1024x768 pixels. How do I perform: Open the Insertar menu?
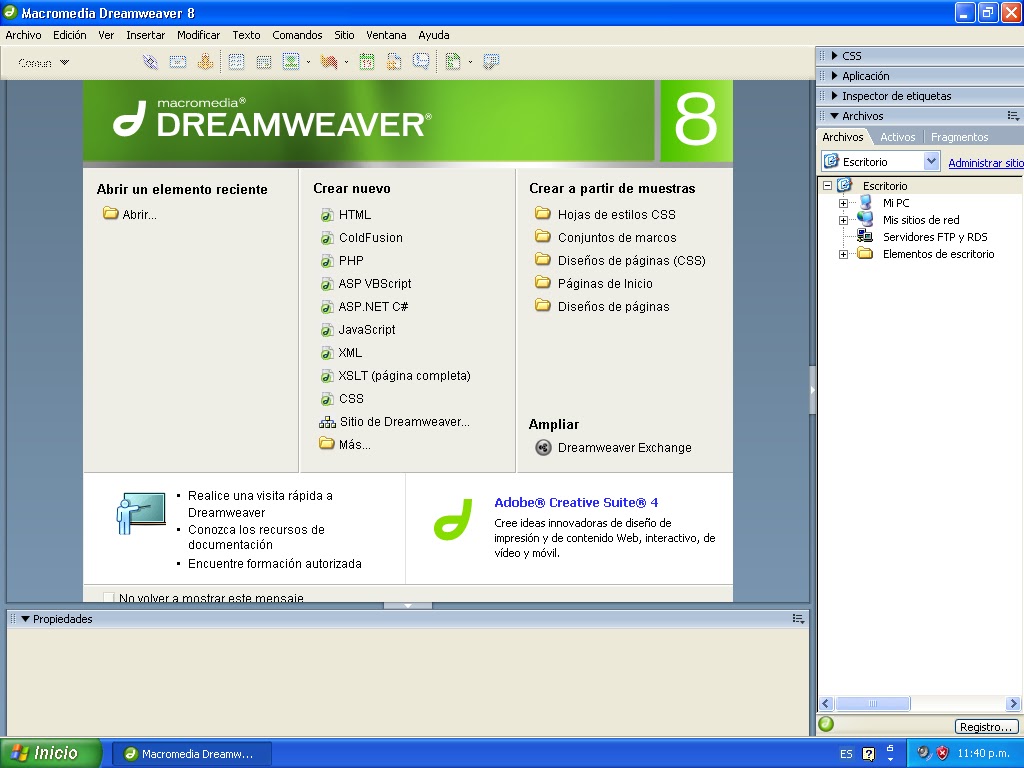coord(146,35)
